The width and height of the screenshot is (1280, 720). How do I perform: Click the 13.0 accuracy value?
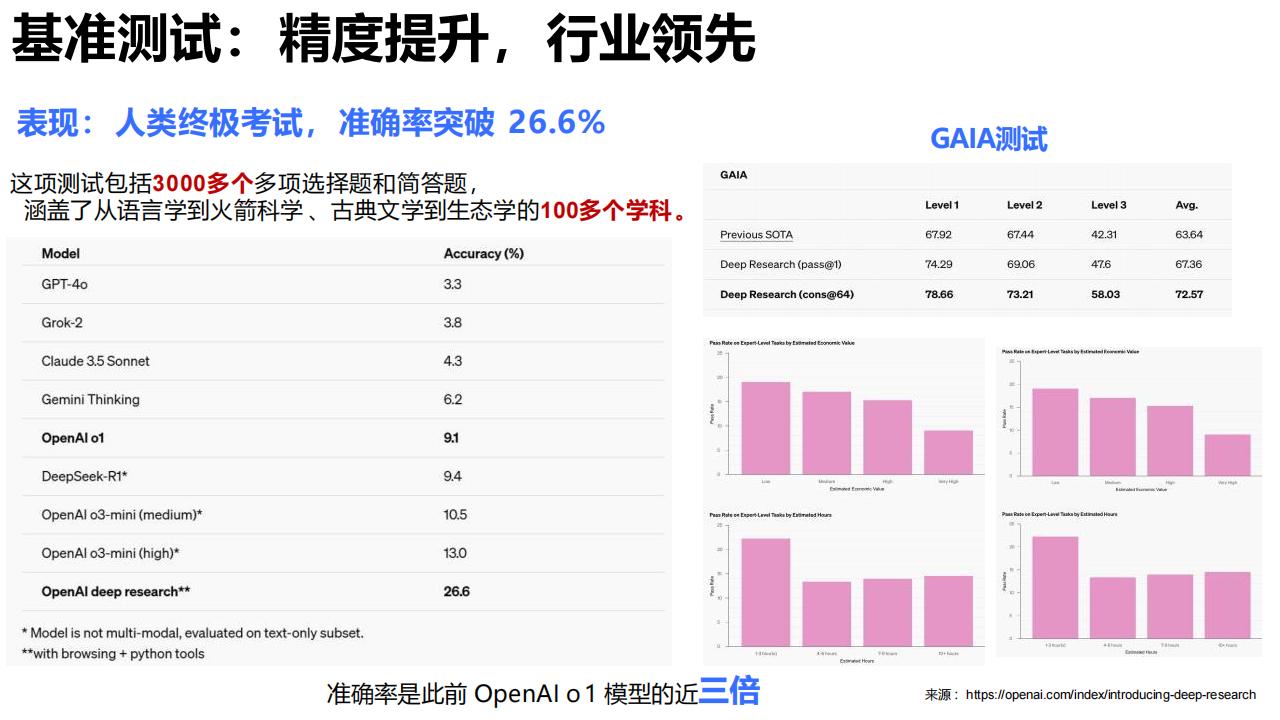[455, 553]
